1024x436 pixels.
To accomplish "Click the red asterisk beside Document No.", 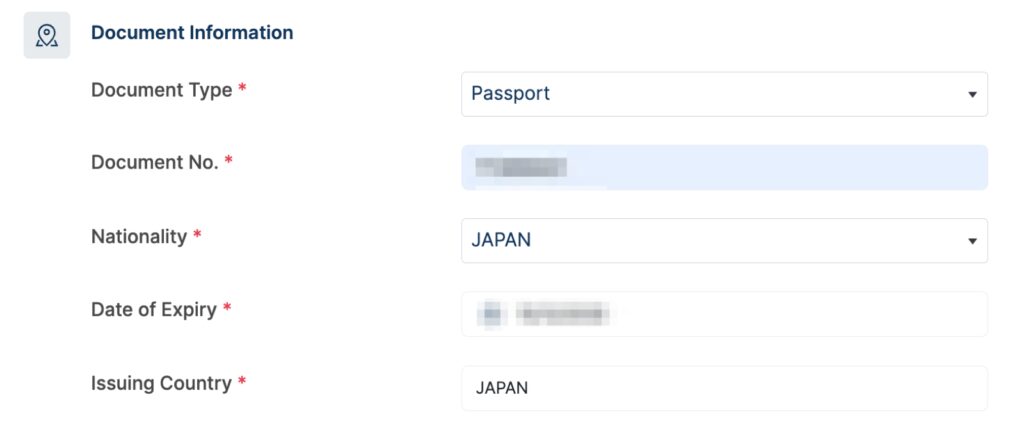I will (229, 161).
